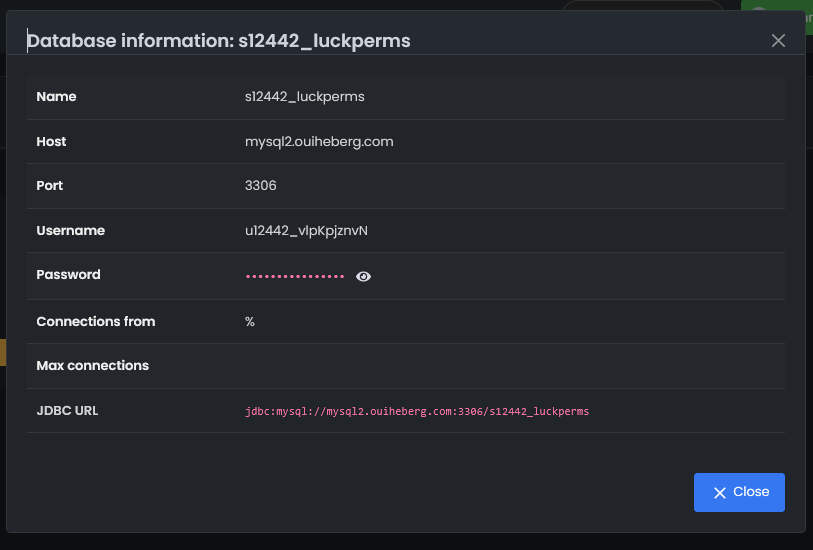Viewport: 813px width, 550px height.
Task: Click the pink JDBC URL connection string
Action: click(417, 411)
